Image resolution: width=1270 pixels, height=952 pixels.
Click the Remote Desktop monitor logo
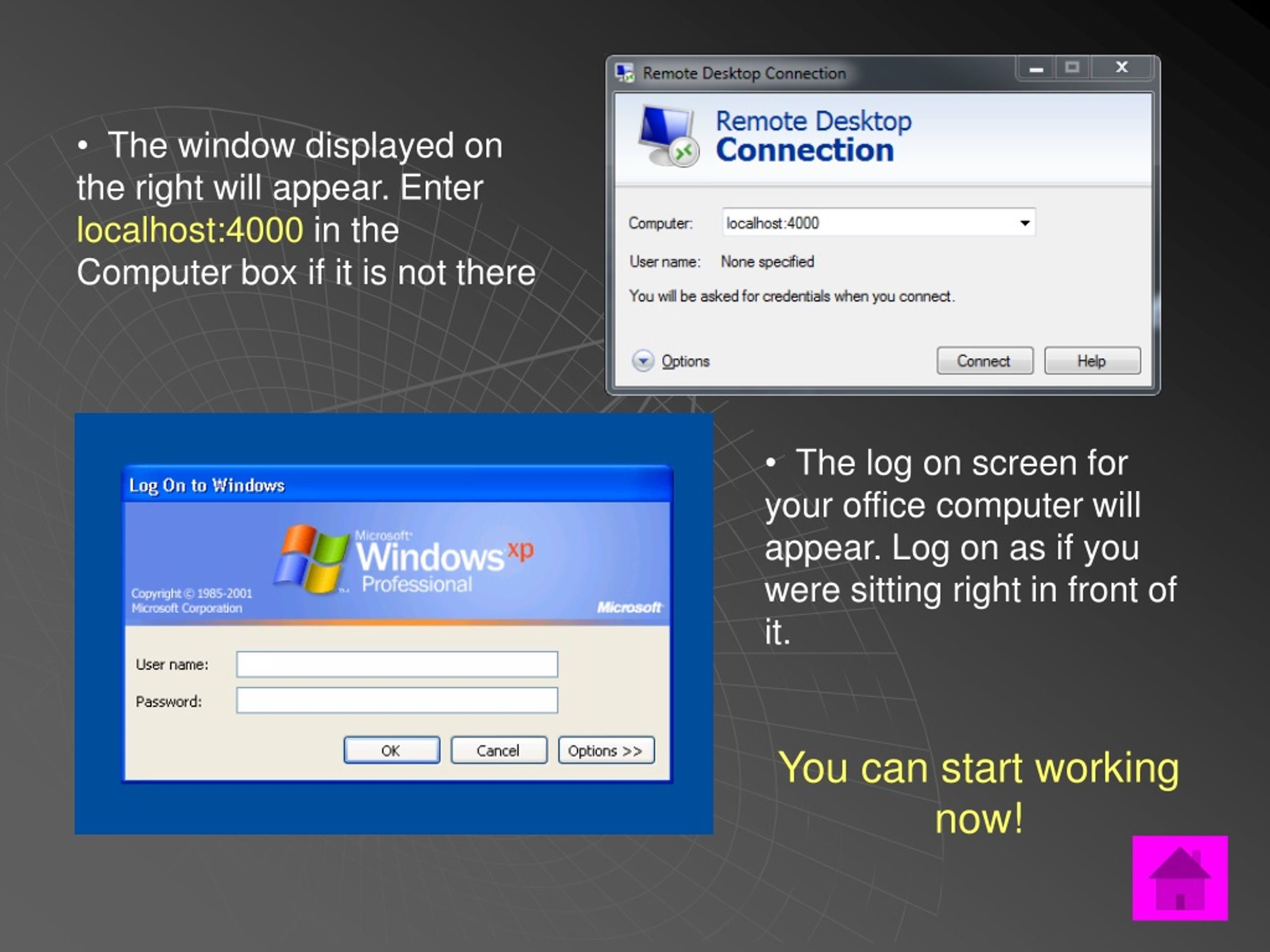(668, 136)
